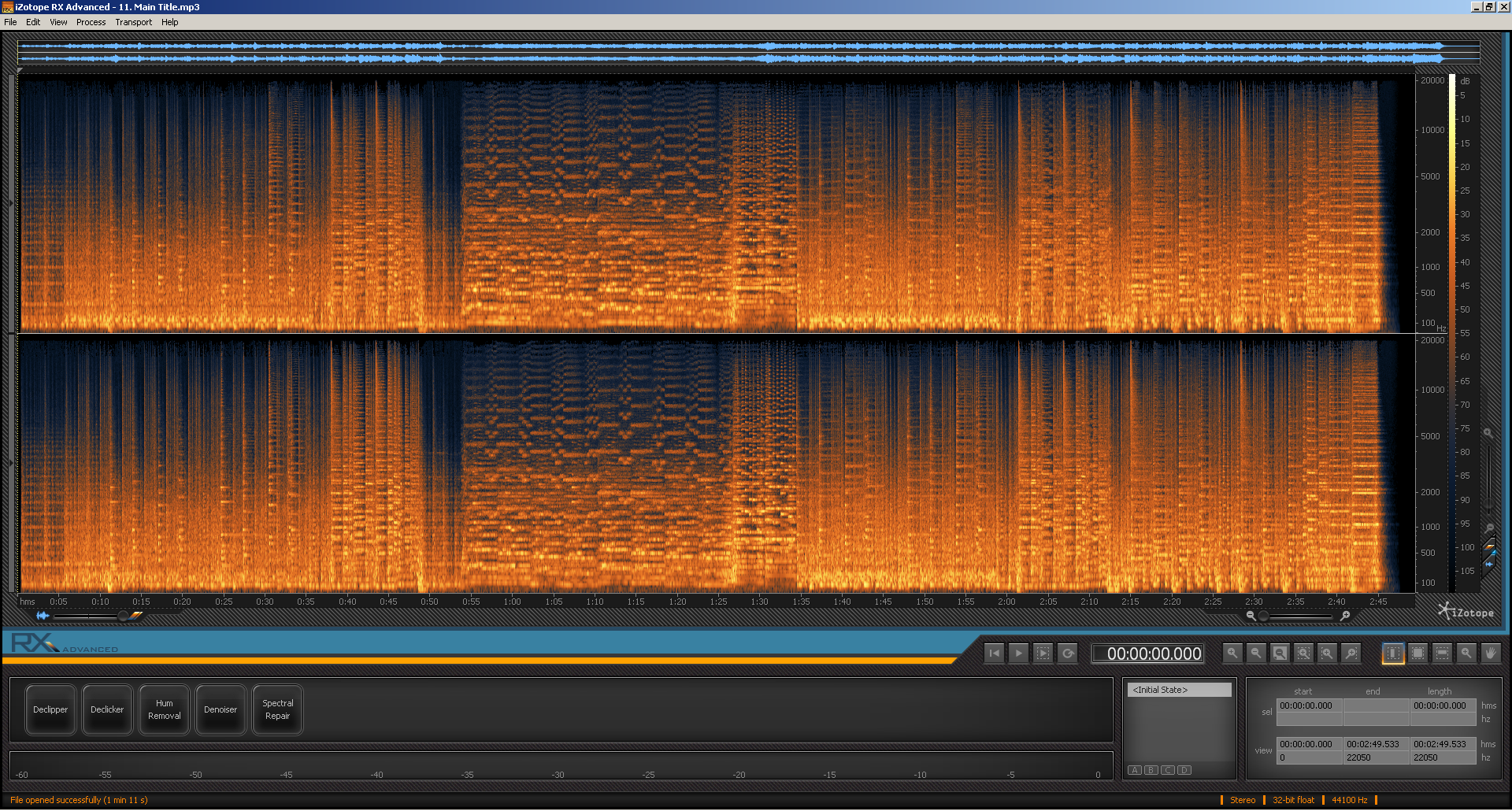Select the magnify zoom tool
The image size is (1512, 811).
pos(1466,653)
